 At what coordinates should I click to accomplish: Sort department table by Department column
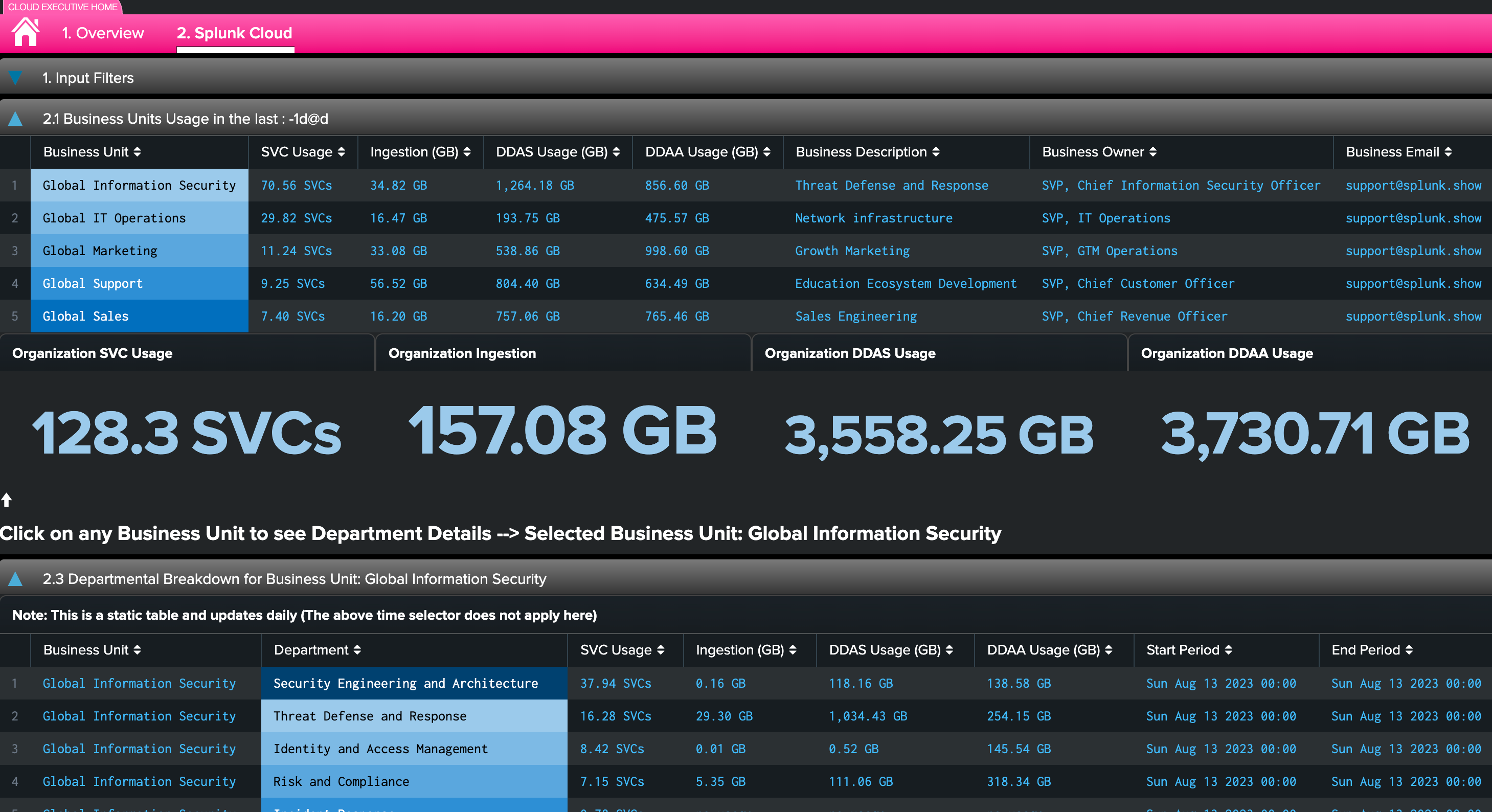click(318, 650)
